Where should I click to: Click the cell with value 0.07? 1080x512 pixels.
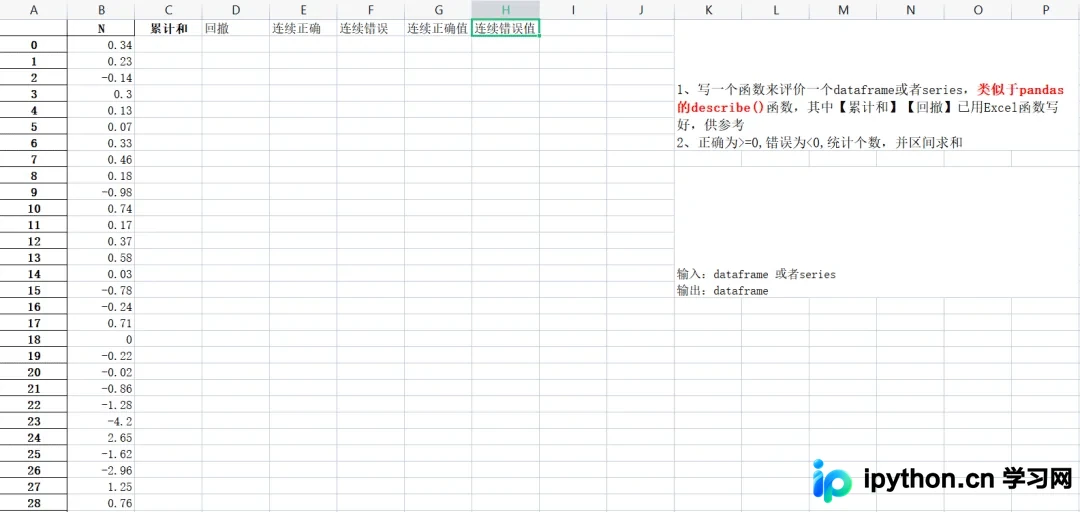[101, 127]
